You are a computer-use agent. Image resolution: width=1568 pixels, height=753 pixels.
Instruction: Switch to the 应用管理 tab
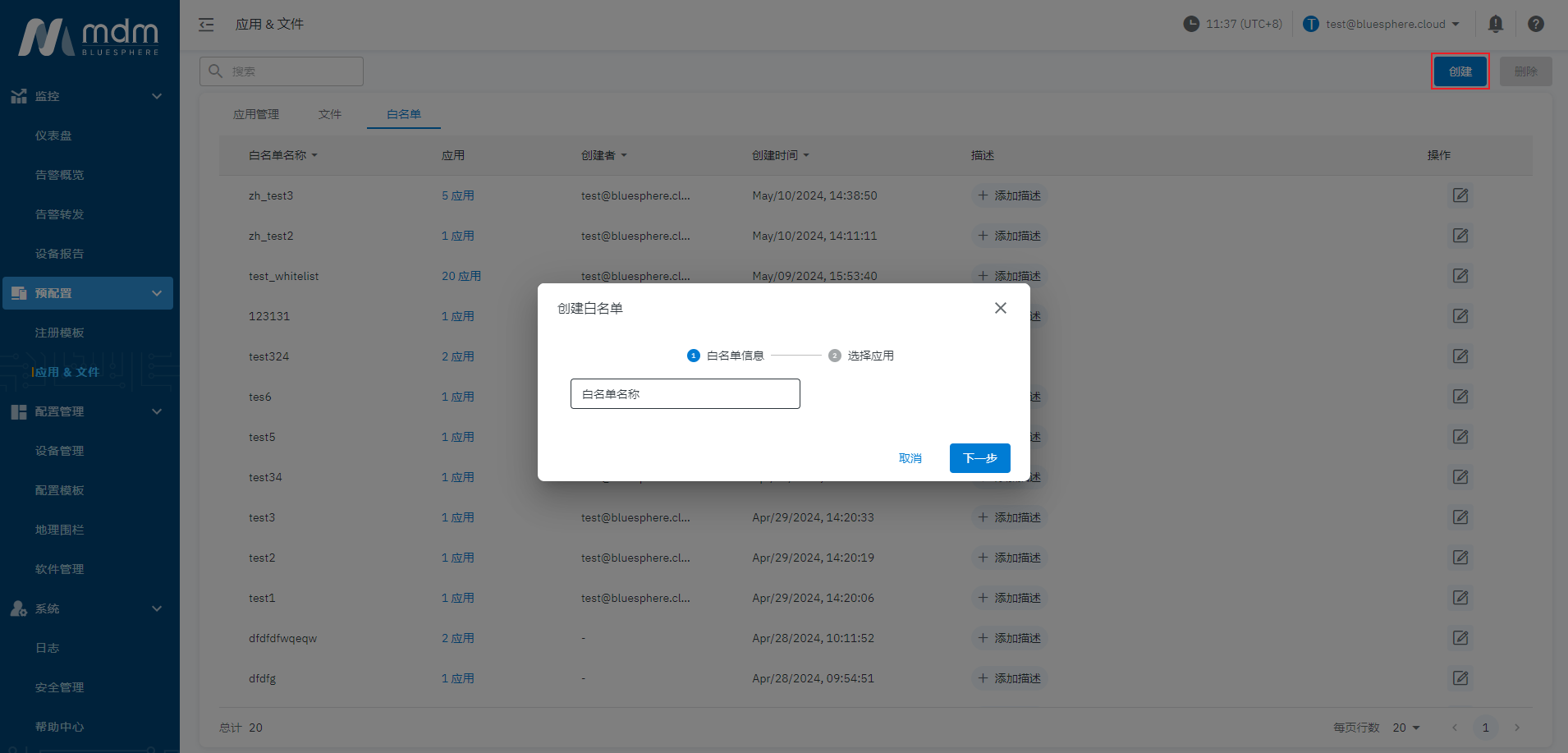coord(256,114)
